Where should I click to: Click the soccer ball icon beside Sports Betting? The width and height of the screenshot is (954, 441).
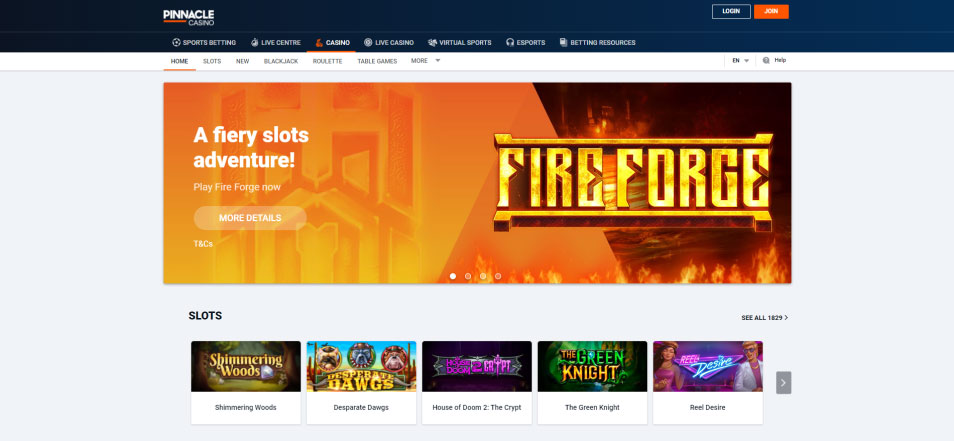[x=176, y=43]
